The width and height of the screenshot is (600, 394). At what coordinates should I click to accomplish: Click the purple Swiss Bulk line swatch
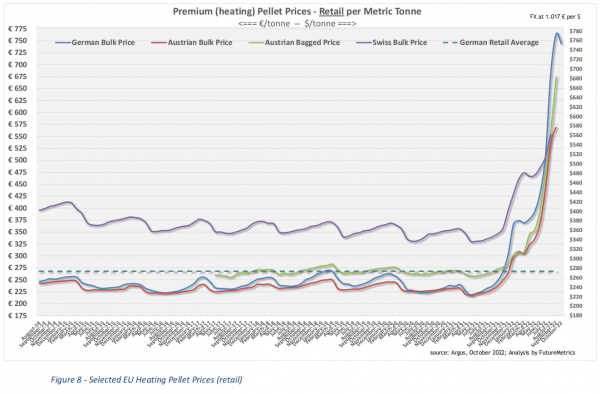pyautogui.click(x=364, y=42)
